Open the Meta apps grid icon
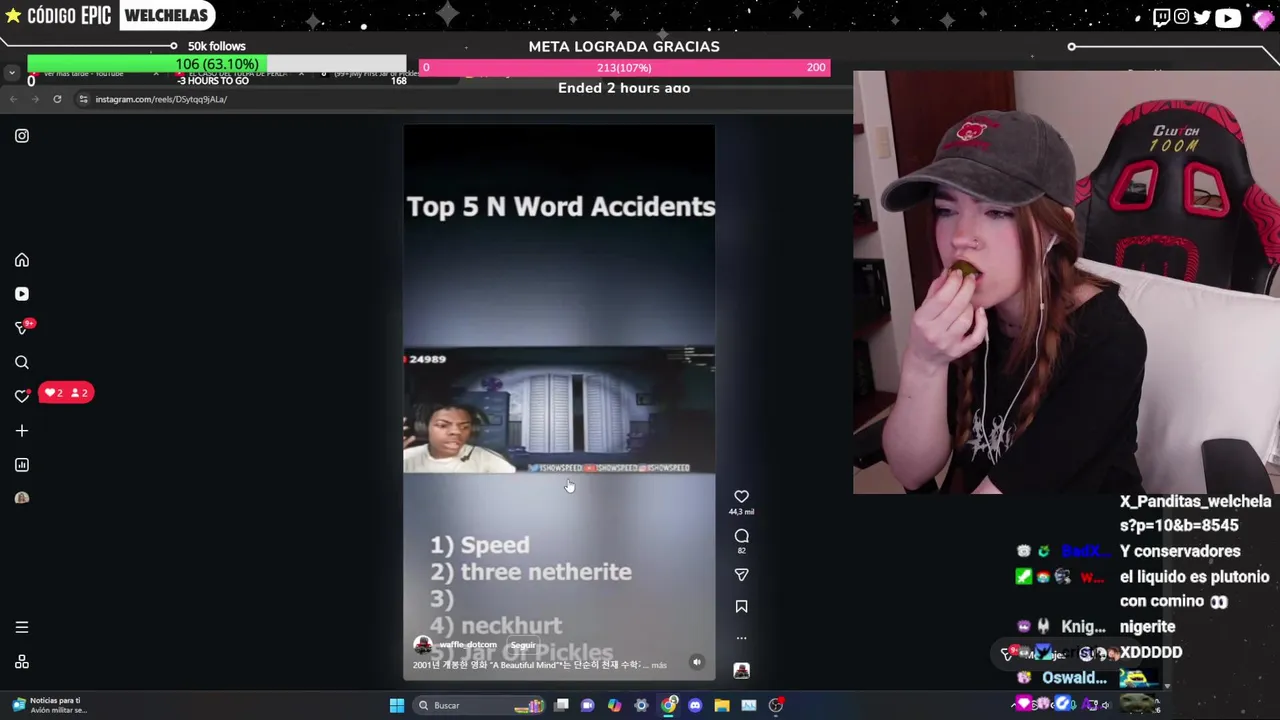Screen dimensions: 1280x720 coord(22,662)
